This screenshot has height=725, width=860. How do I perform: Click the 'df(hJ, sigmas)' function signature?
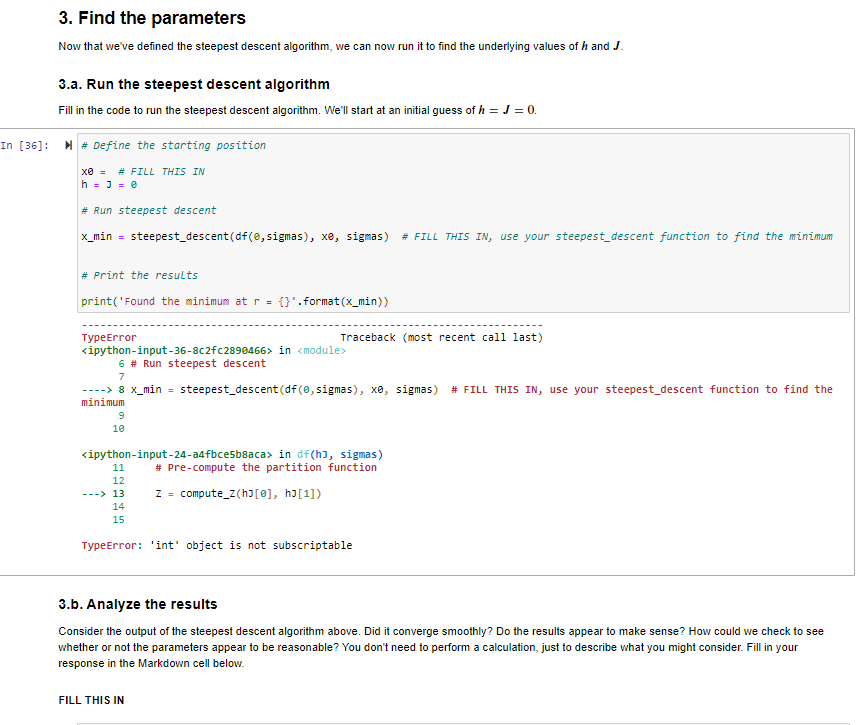(340, 455)
